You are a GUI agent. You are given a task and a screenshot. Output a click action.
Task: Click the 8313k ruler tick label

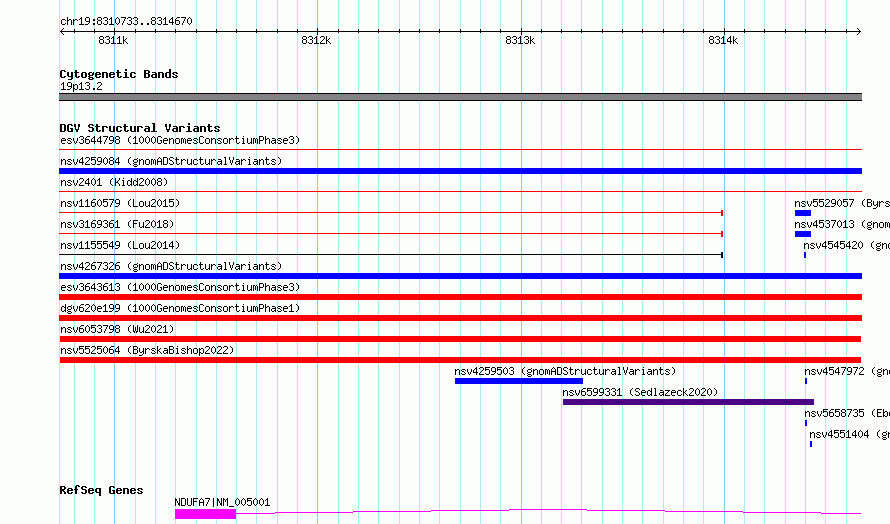click(x=520, y=40)
